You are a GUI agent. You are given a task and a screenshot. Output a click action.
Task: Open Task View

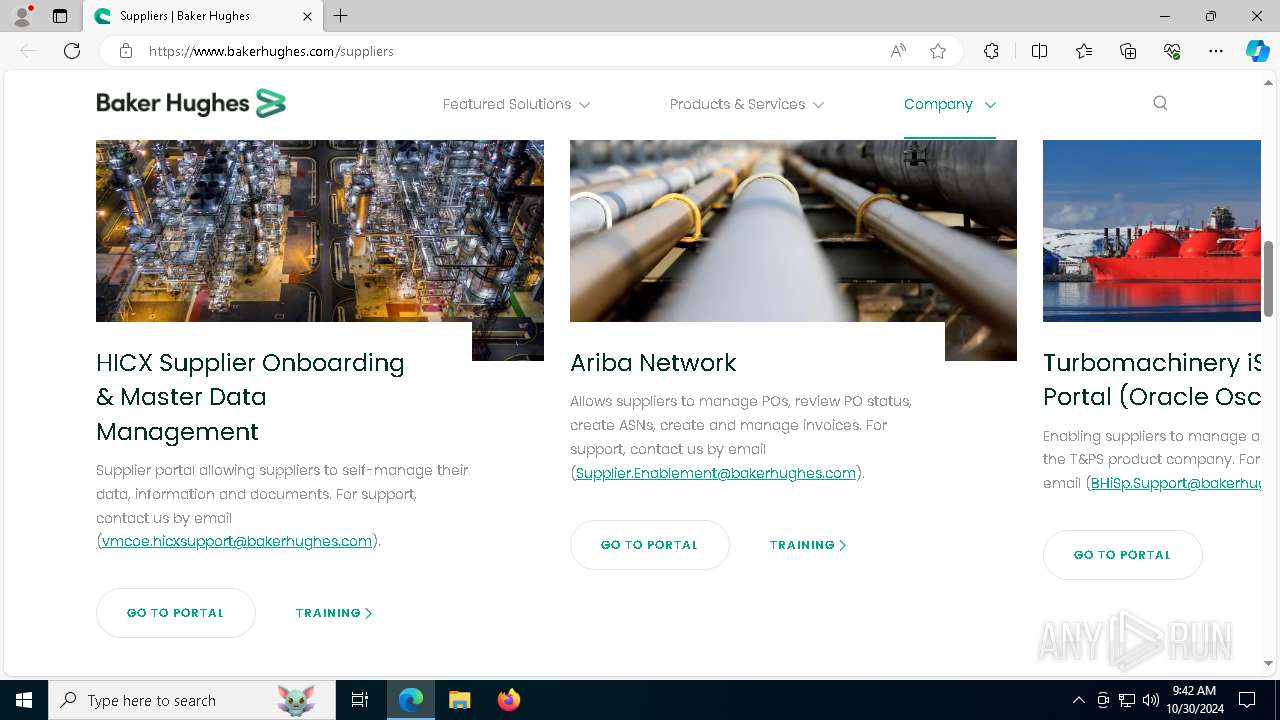pyautogui.click(x=360, y=700)
